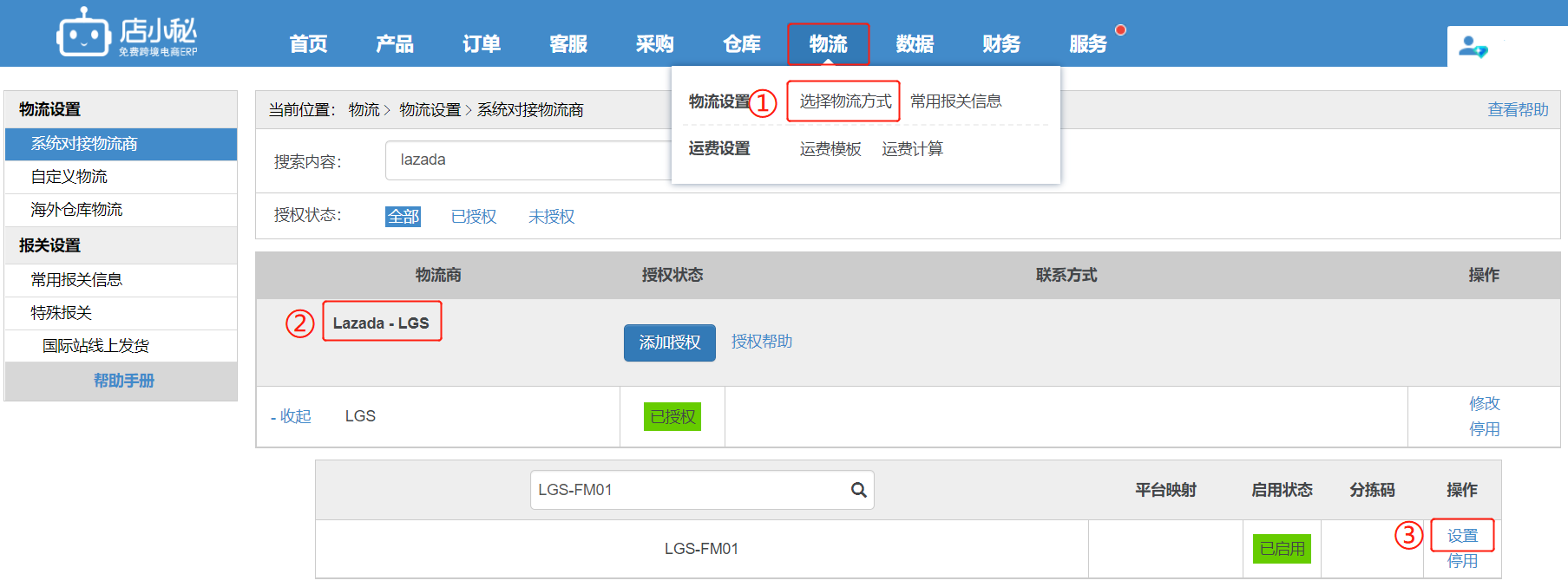Open the 物流 menu
The image size is (1568, 587).
point(829,44)
